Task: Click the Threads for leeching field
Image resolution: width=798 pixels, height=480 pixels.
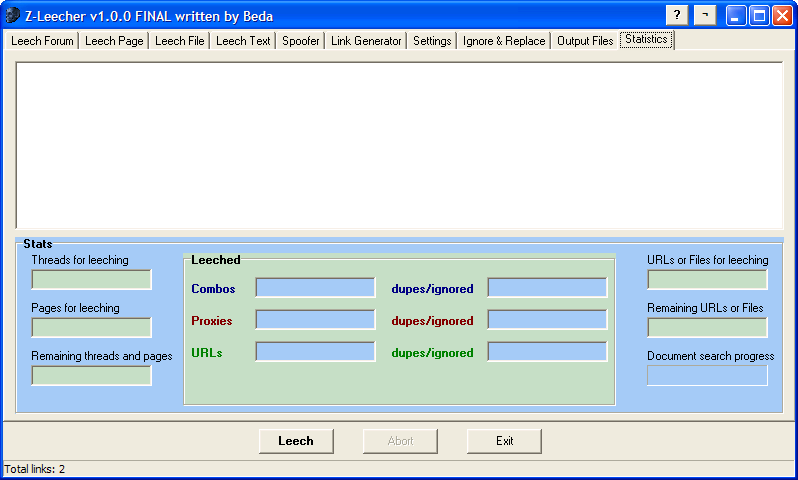Action: (x=92, y=279)
